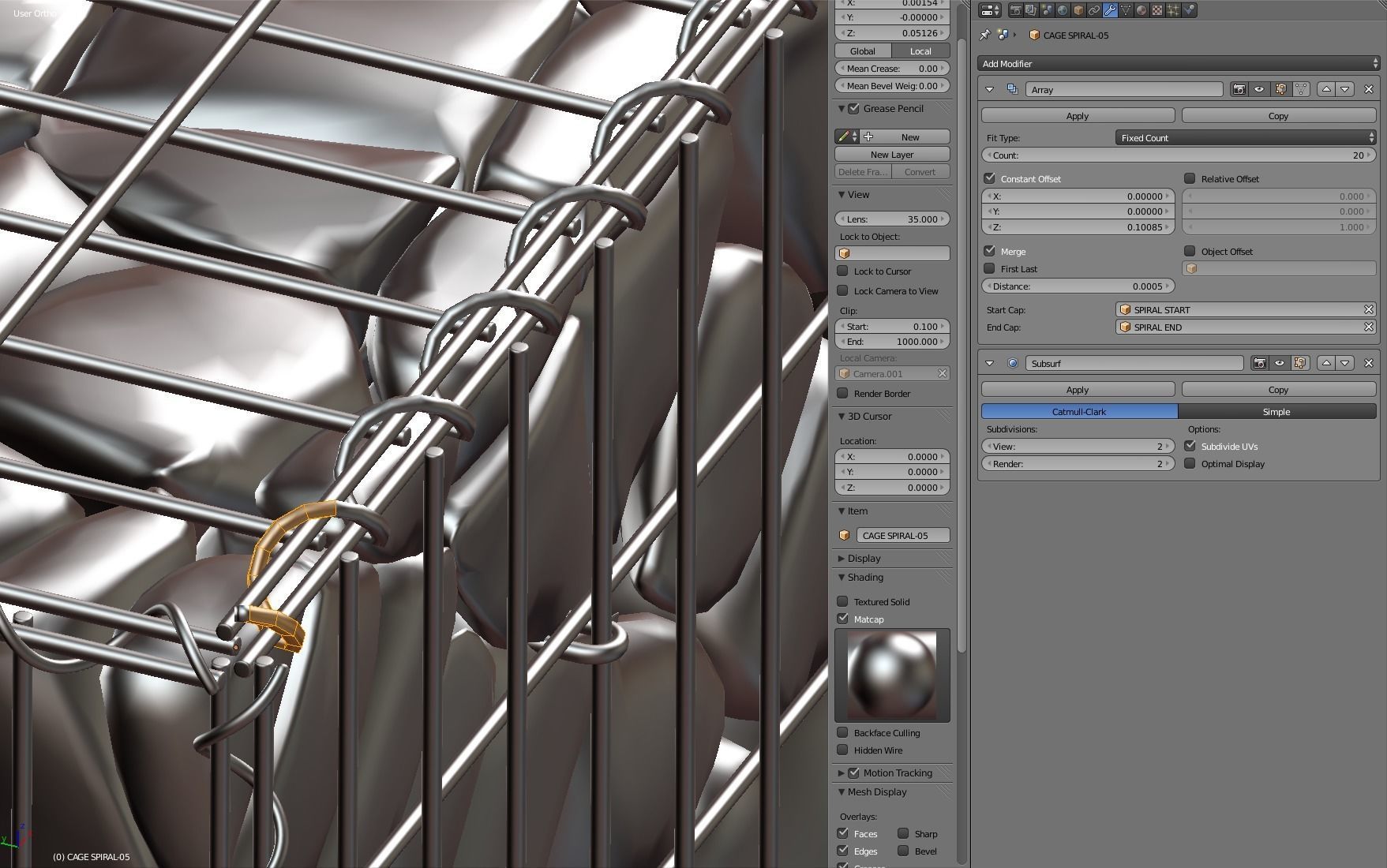Collapse the 3D Cursor panel
Screen dimensions: 1387x868
[x=842, y=416]
